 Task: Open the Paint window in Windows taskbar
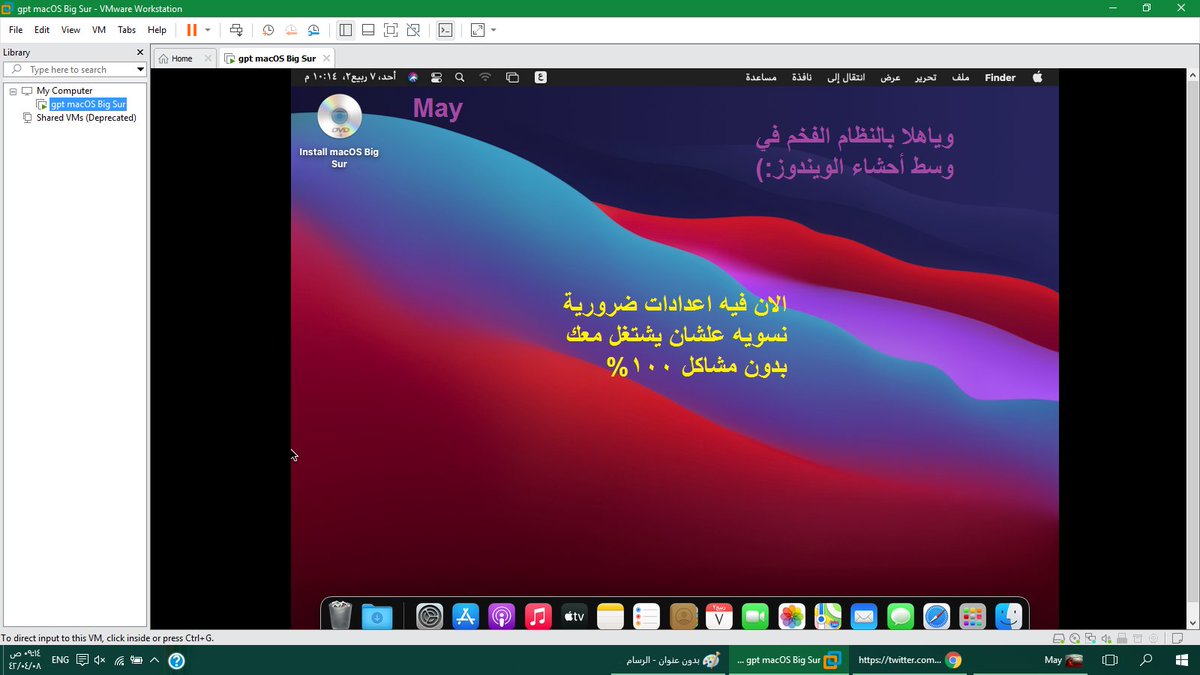(x=667, y=660)
